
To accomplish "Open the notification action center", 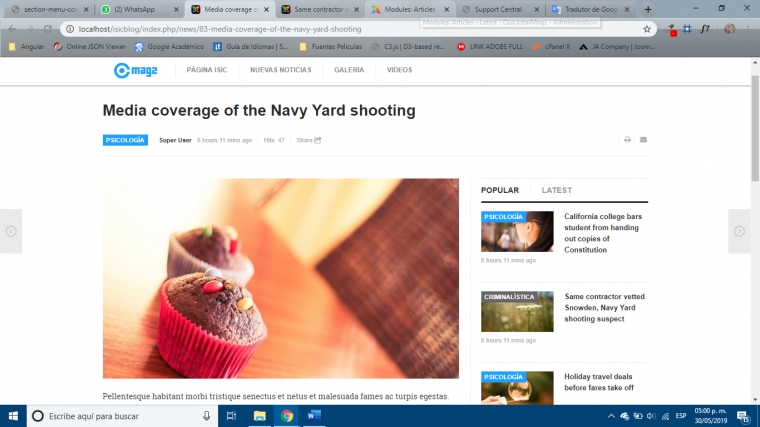I will [x=743, y=416].
